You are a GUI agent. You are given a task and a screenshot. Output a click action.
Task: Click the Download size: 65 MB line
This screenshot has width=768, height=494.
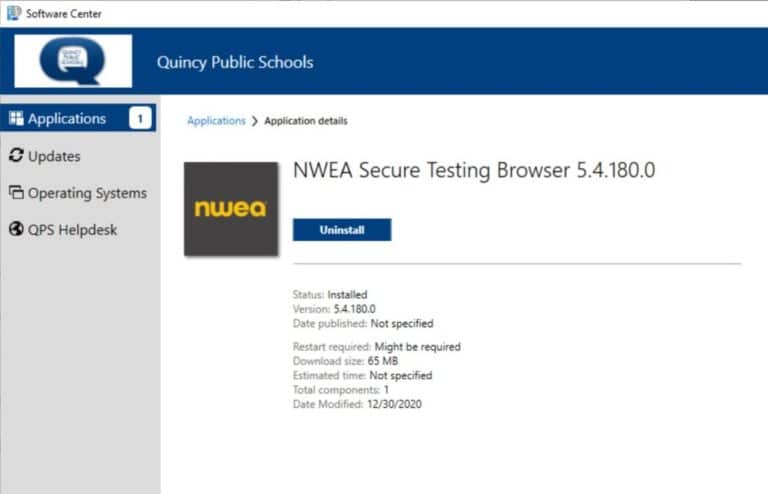345,361
